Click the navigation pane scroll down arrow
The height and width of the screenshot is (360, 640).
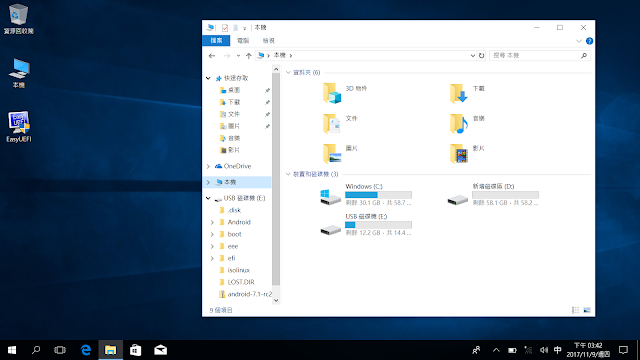(x=276, y=300)
